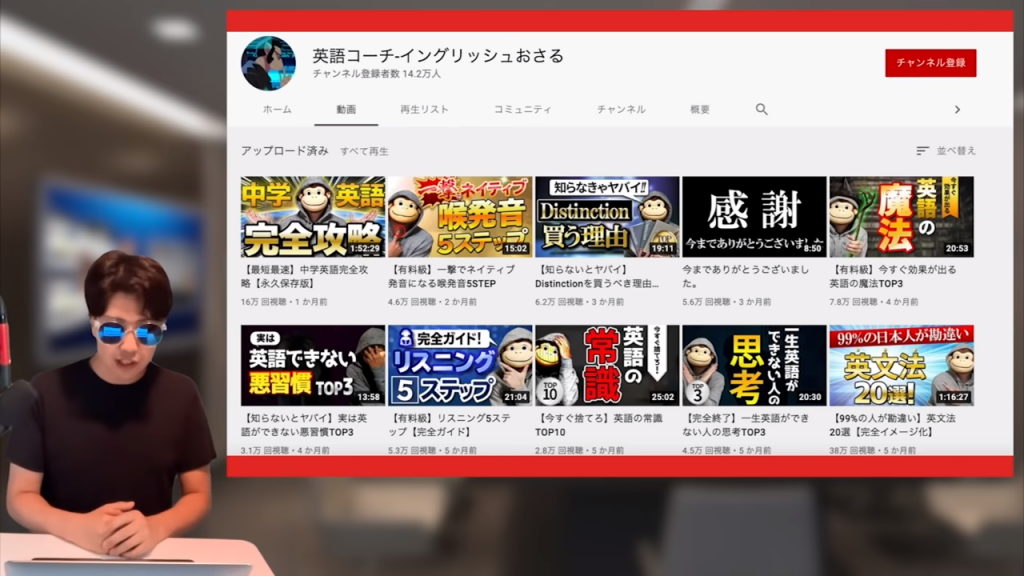1024x576 pixels.
Task: Click title 【知らないとヤバイ】実は英語ができない悪習慣TOP3
Action: [304, 425]
